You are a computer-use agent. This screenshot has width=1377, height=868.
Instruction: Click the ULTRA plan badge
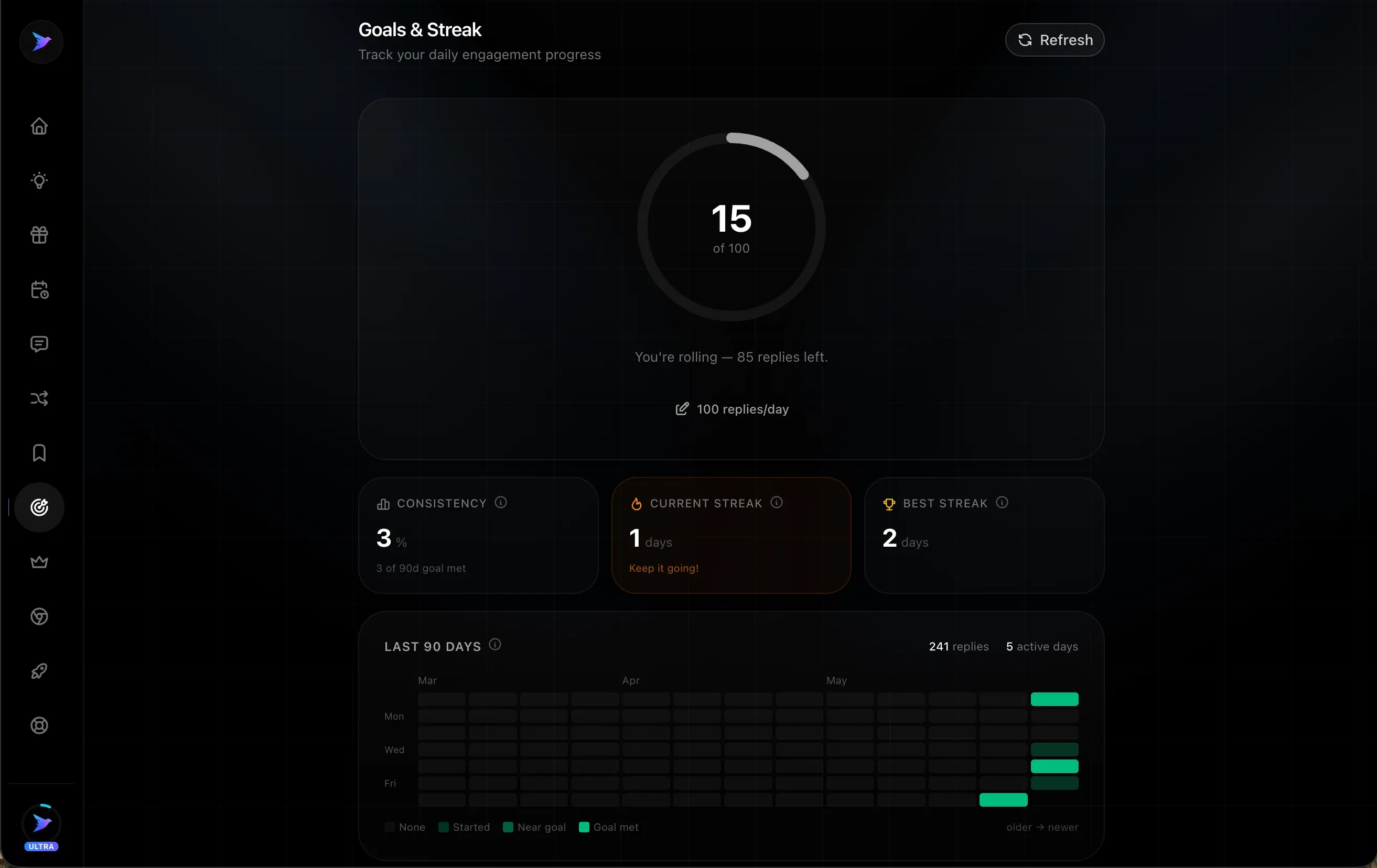(x=41, y=847)
